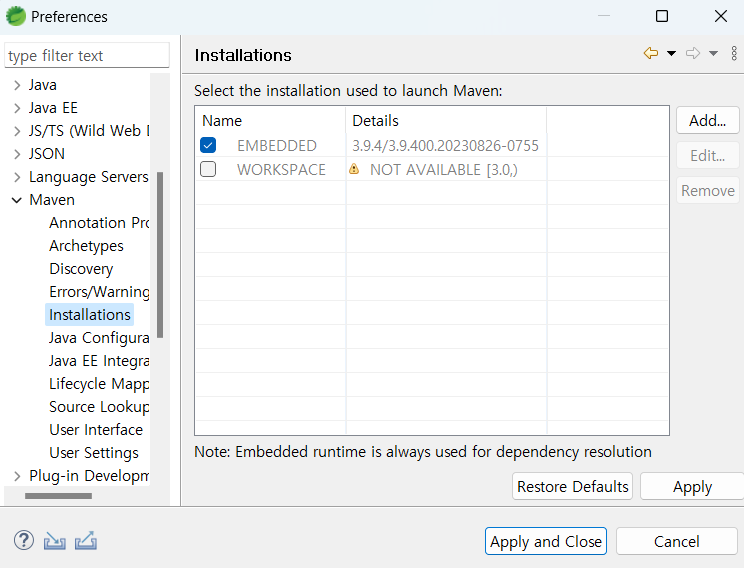
Task: Click the Apply button
Action: (692, 486)
